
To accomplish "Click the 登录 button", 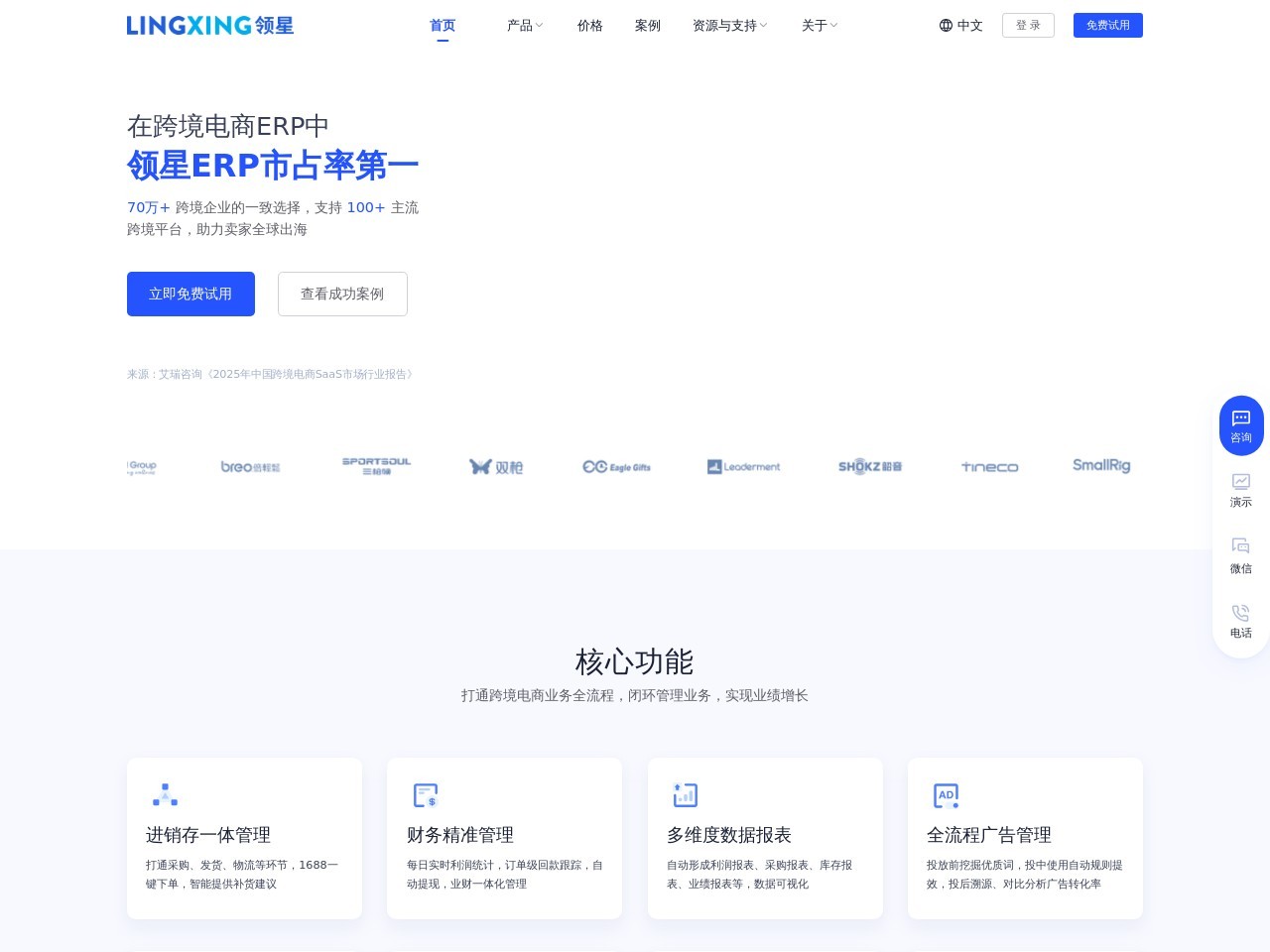I will [1028, 26].
